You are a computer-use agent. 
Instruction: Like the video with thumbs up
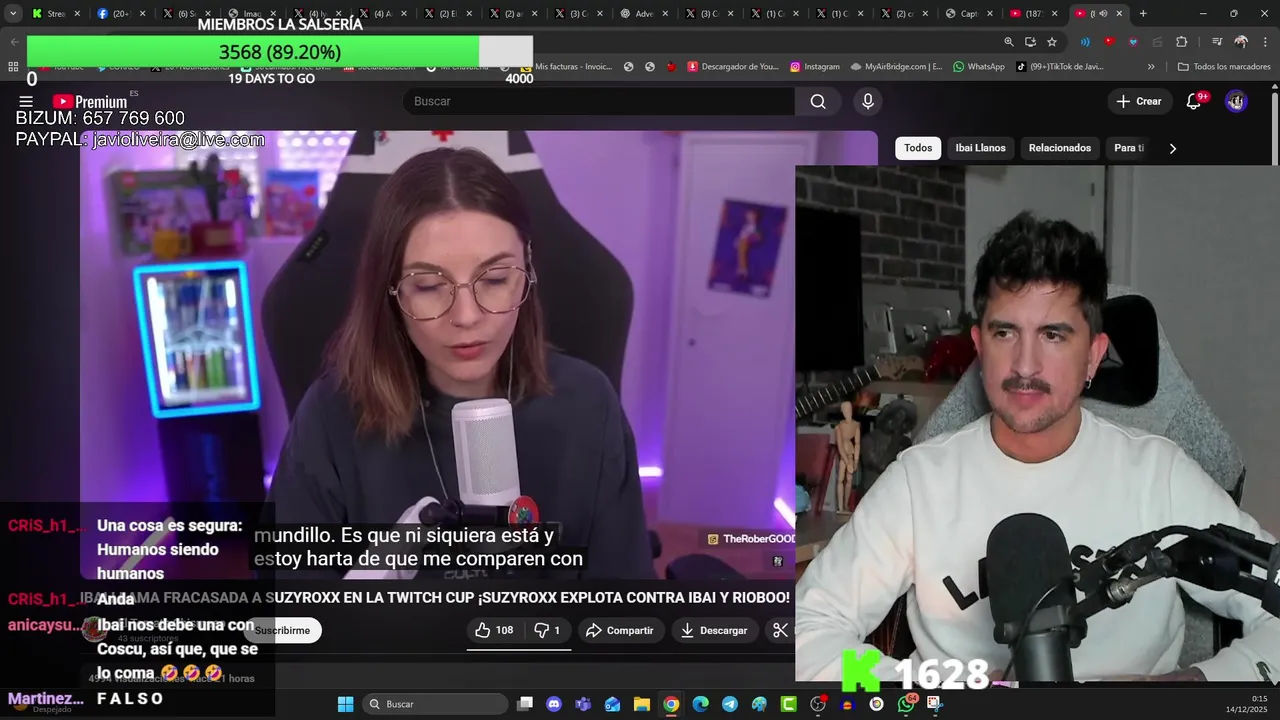[x=494, y=630]
